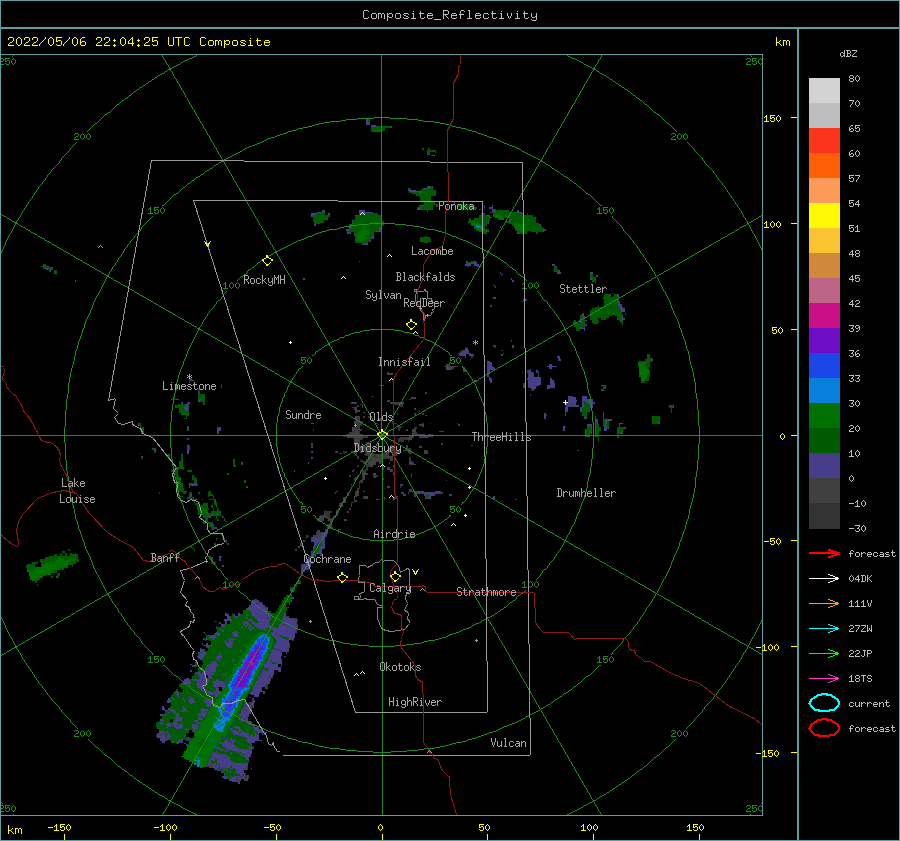This screenshot has width=900, height=841.
Task: Click the green echo near Stettler
Action: coord(607,310)
